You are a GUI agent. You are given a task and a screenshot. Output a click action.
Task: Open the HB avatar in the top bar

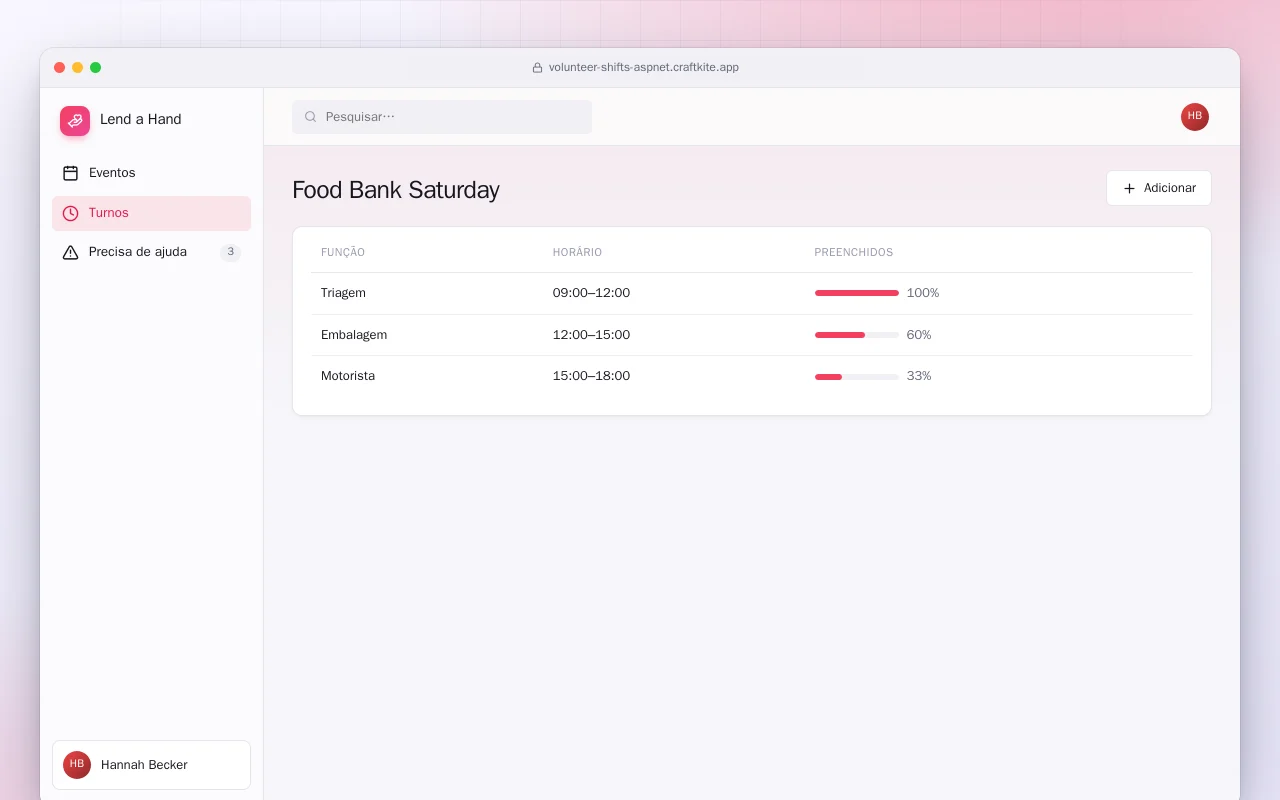pyautogui.click(x=1195, y=117)
